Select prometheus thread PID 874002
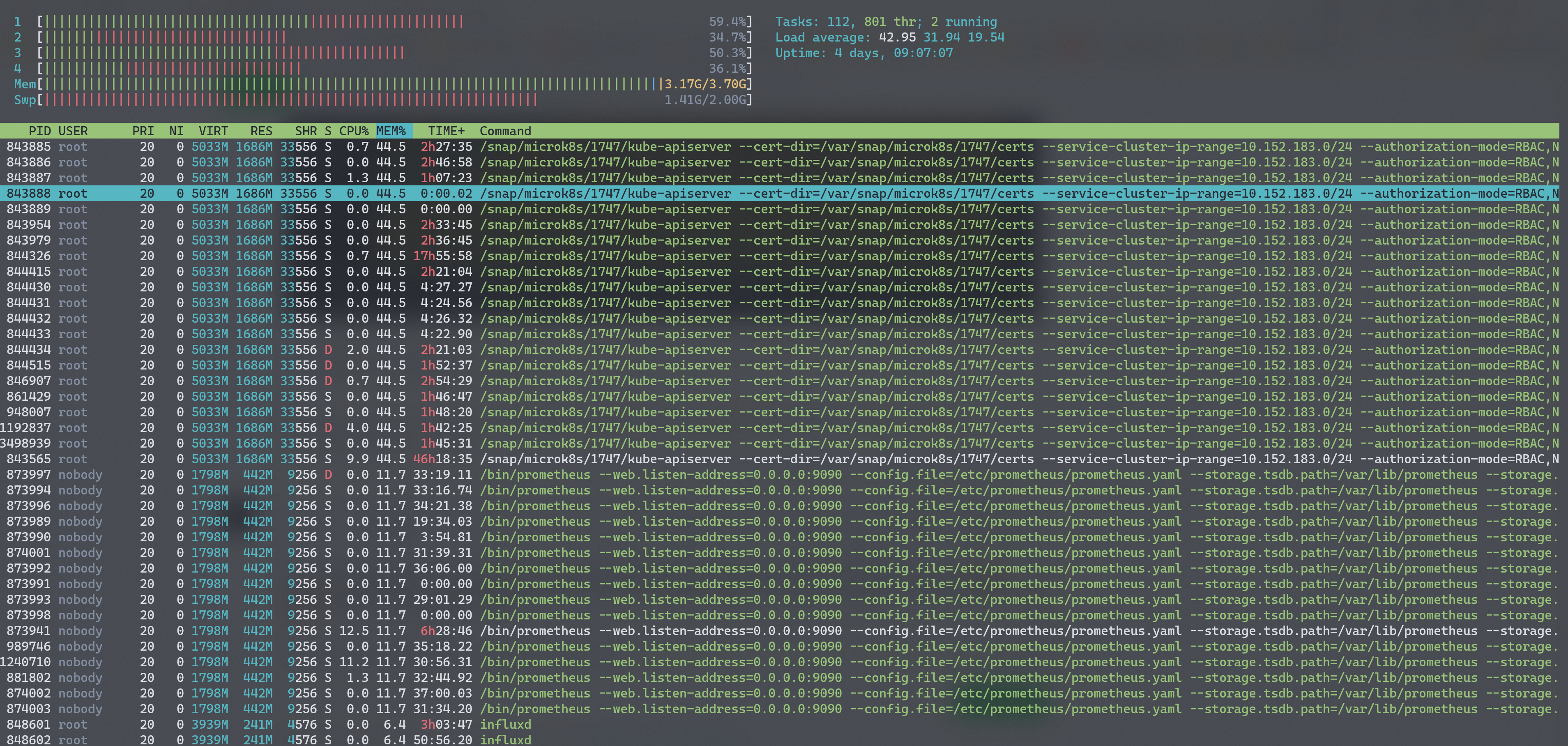Image resolution: width=1568 pixels, height=746 pixels. 780,694
